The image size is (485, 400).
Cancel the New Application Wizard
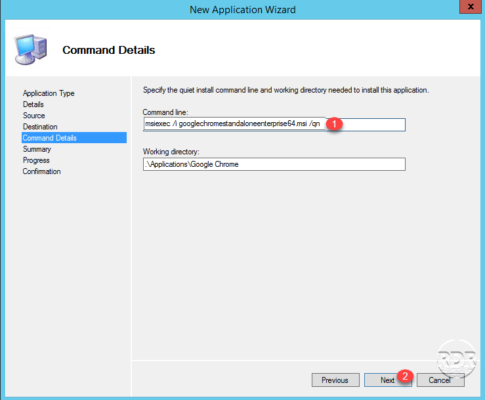pyautogui.click(x=440, y=380)
